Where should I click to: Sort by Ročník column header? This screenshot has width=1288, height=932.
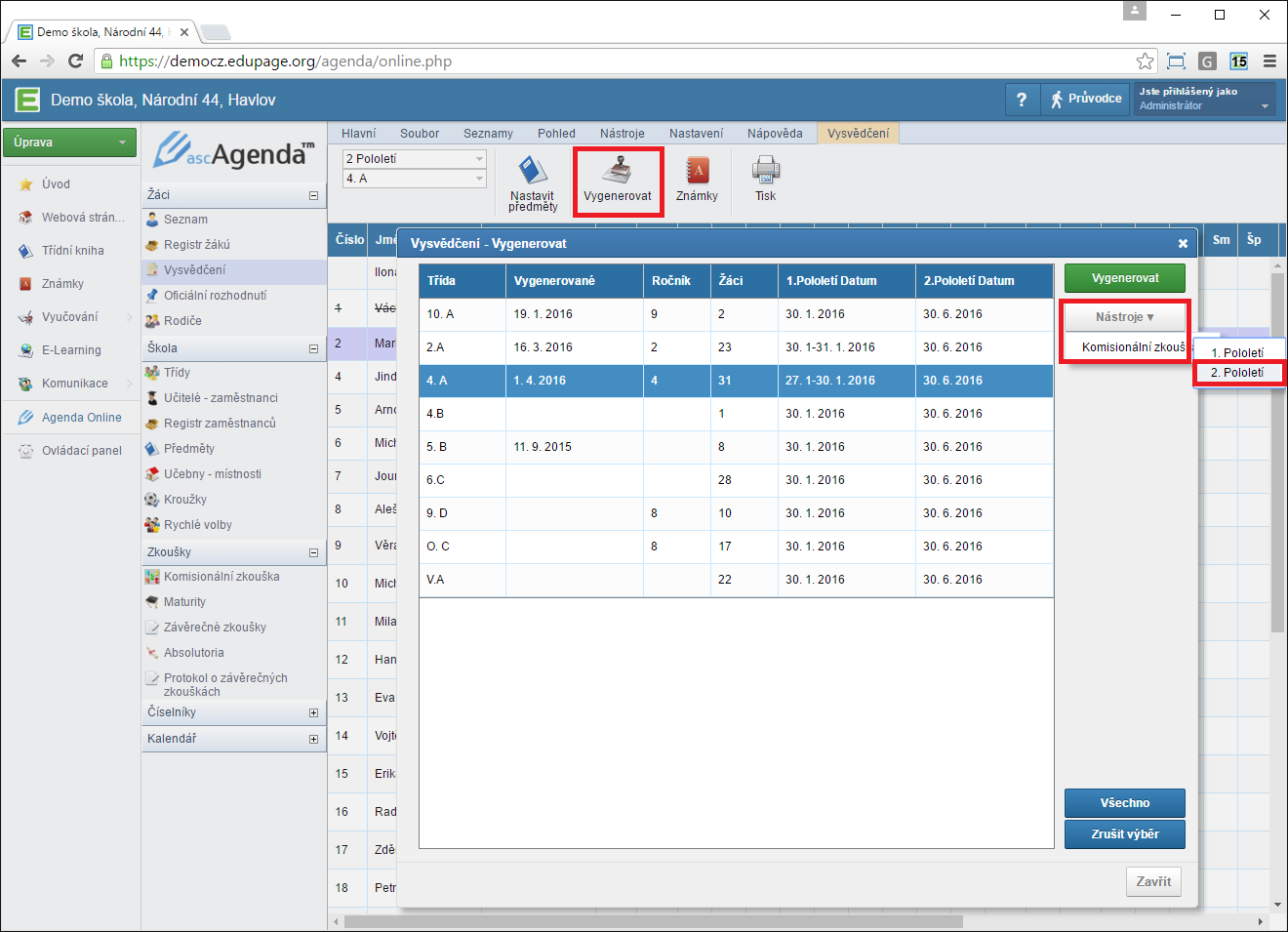click(676, 281)
